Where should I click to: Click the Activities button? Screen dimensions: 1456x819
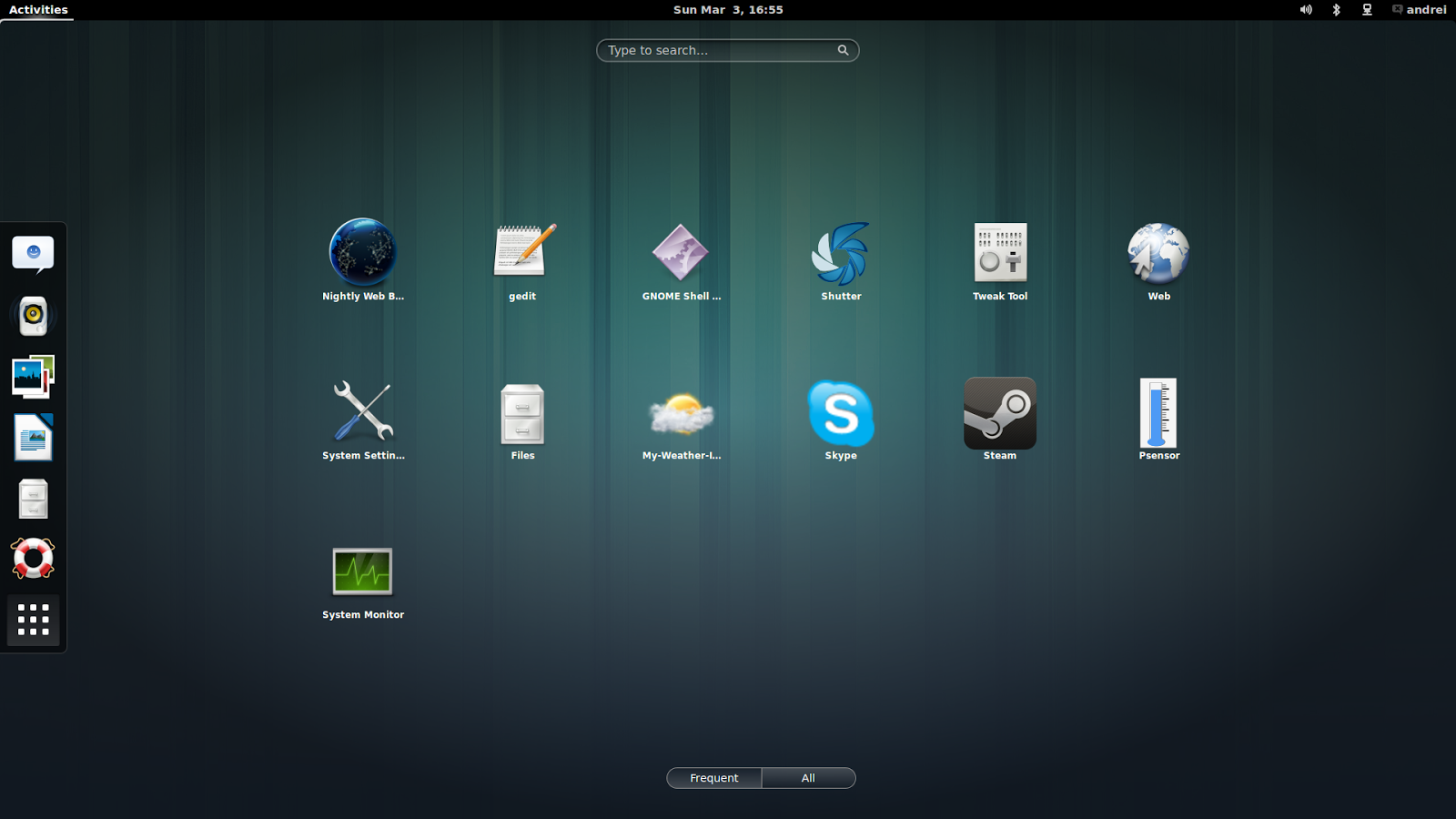[38, 10]
